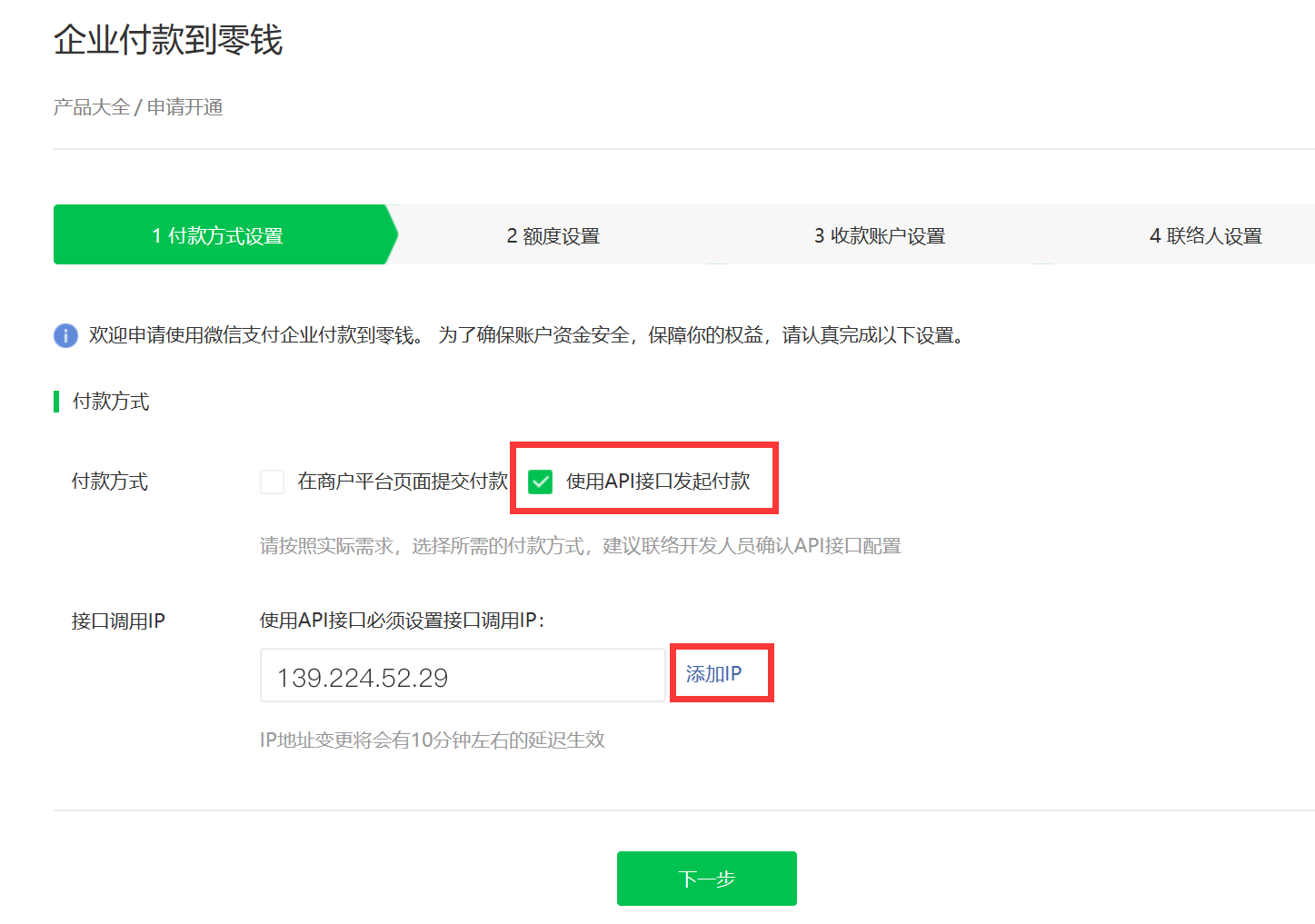This screenshot has height=924, width=1315.
Task: Click the 欢迎申请使用微信支付 welcome notice text
Action: tap(527, 335)
